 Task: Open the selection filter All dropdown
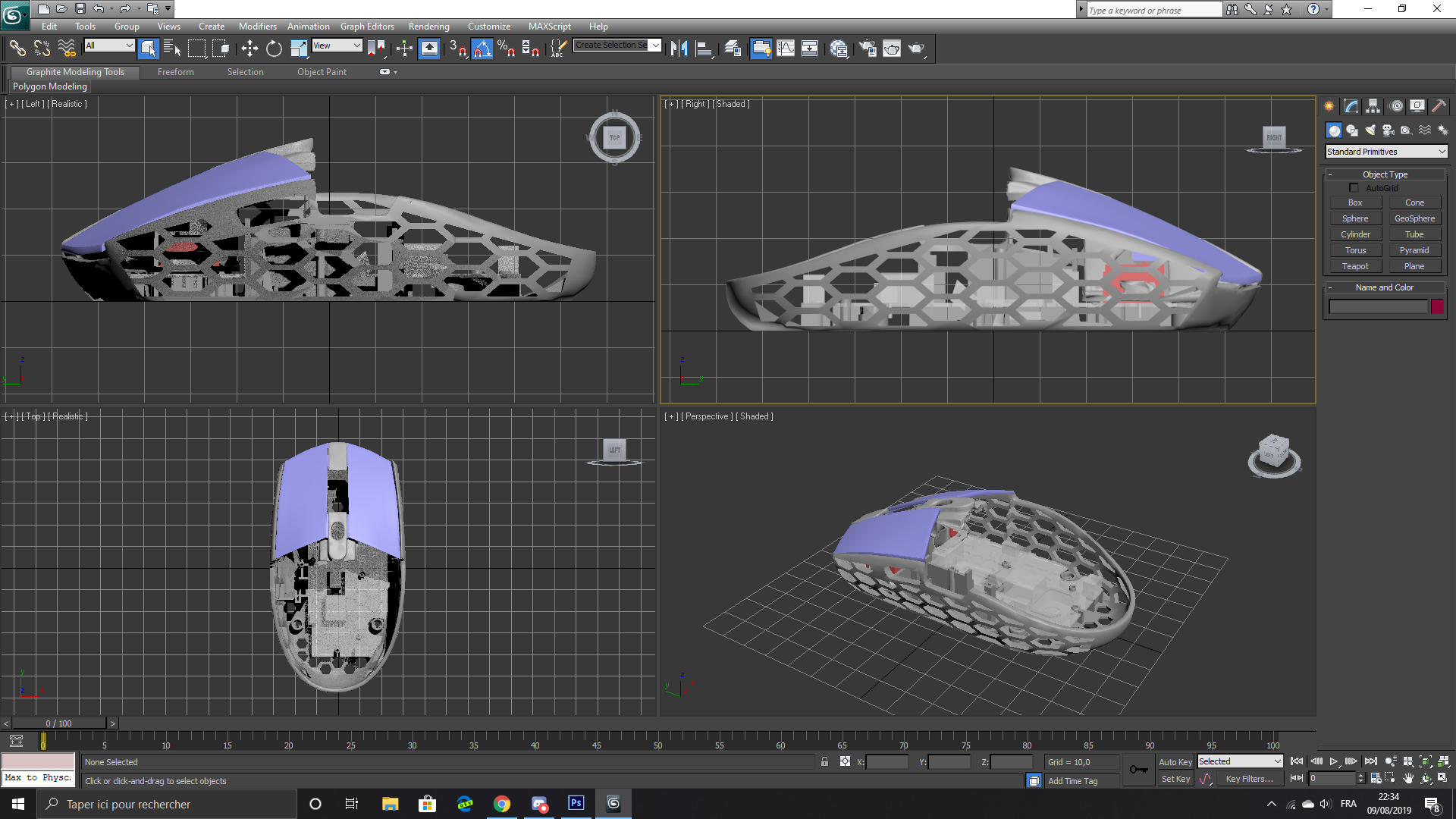pyautogui.click(x=109, y=45)
